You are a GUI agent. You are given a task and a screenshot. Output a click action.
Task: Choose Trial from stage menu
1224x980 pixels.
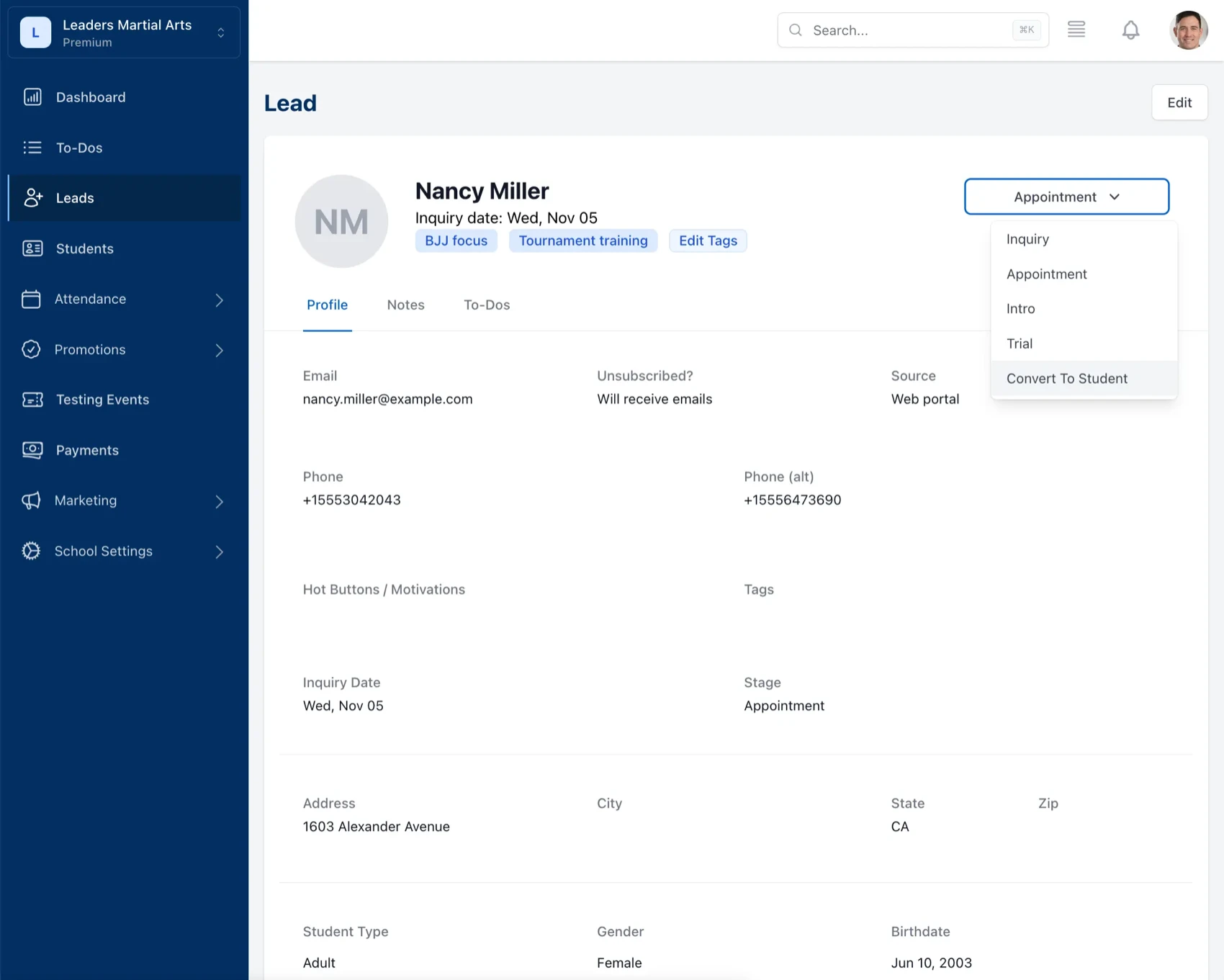coord(1020,343)
